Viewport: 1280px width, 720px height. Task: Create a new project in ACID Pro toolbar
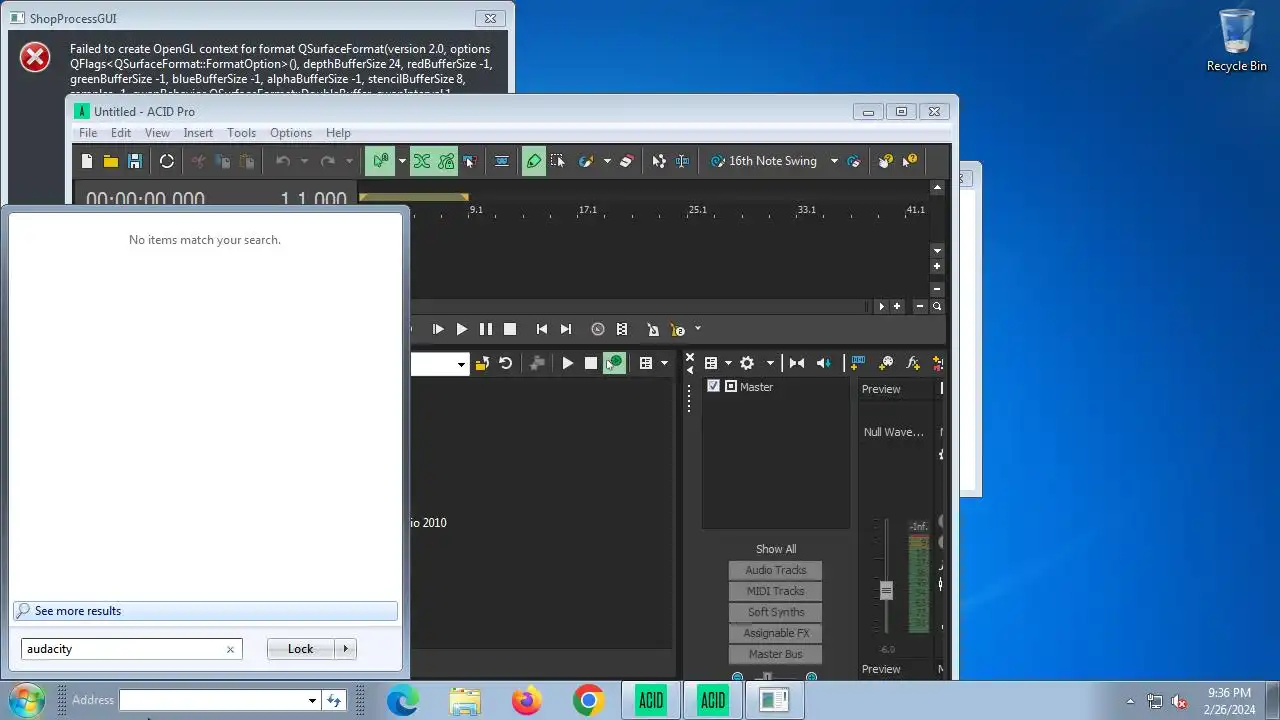coord(87,161)
